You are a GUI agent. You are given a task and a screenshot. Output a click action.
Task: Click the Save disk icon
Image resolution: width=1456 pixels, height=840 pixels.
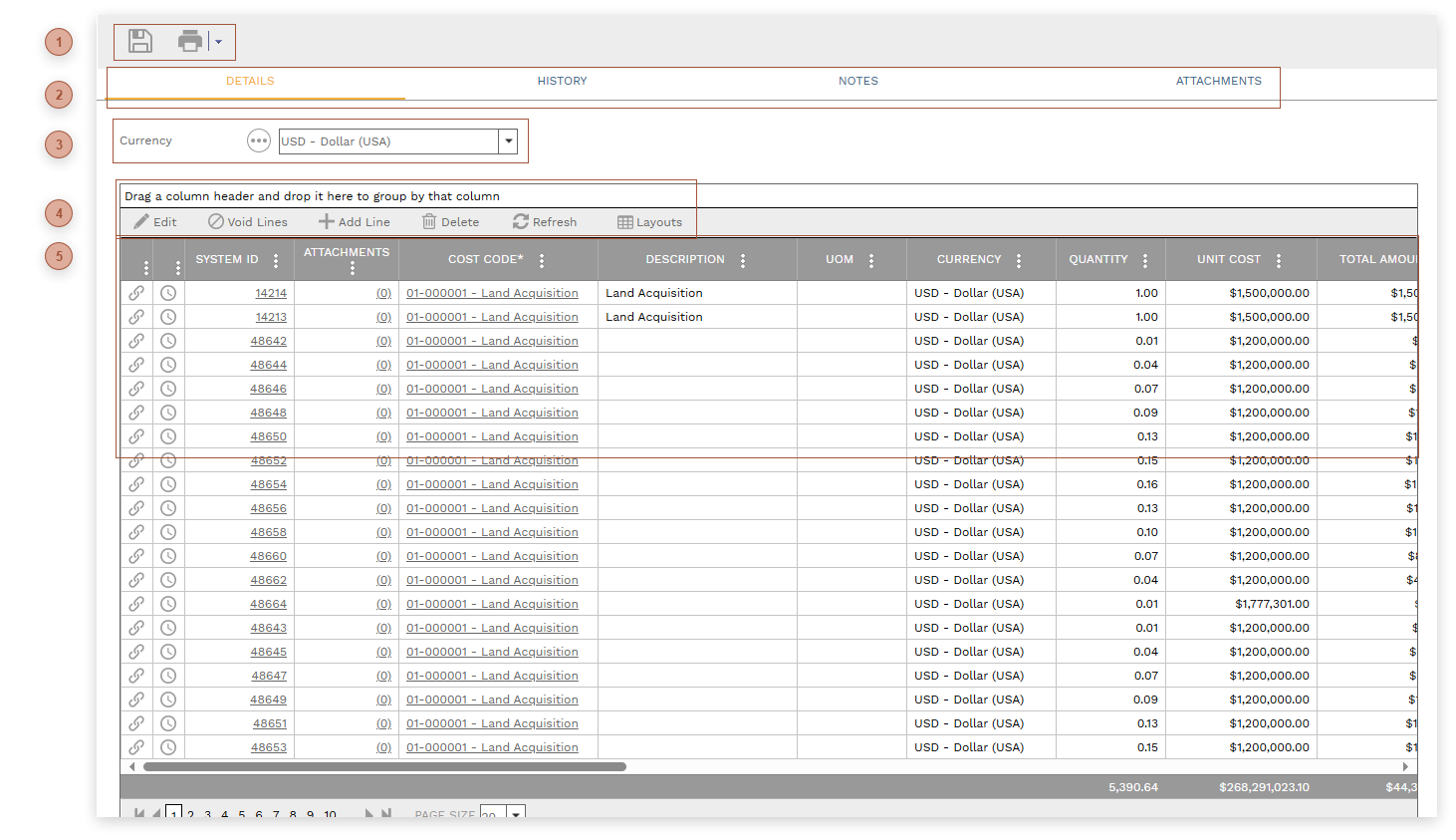(x=140, y=41)
